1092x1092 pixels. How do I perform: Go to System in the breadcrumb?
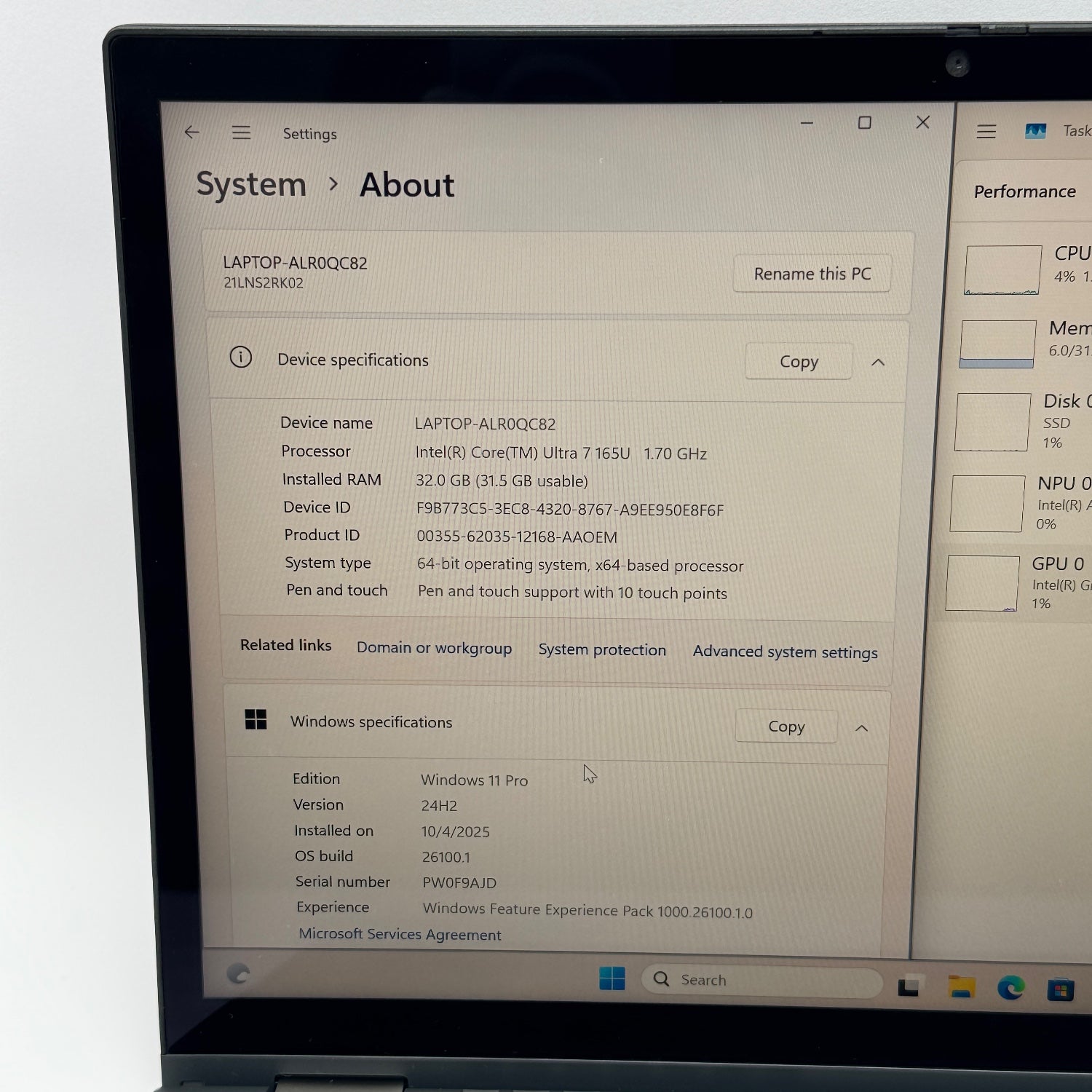tap(251, 184)
